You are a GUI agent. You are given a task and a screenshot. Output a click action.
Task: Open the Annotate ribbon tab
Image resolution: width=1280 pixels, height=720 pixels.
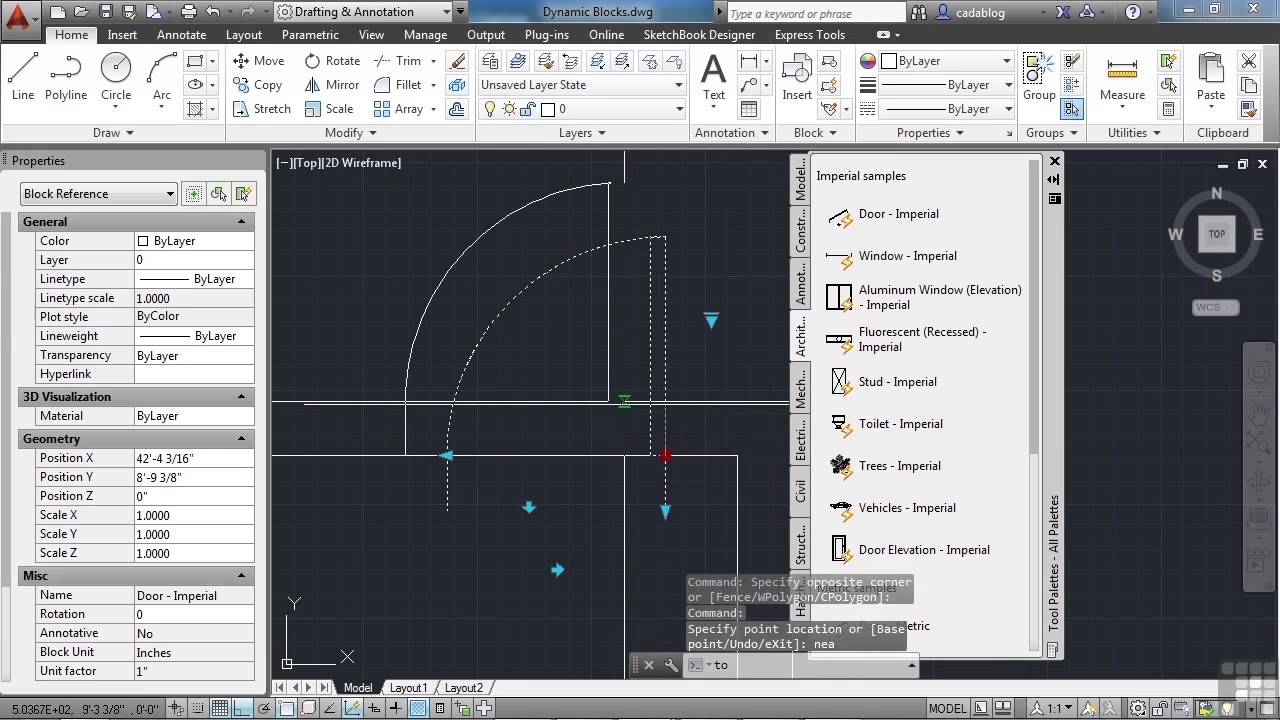[x=182, y=35]
